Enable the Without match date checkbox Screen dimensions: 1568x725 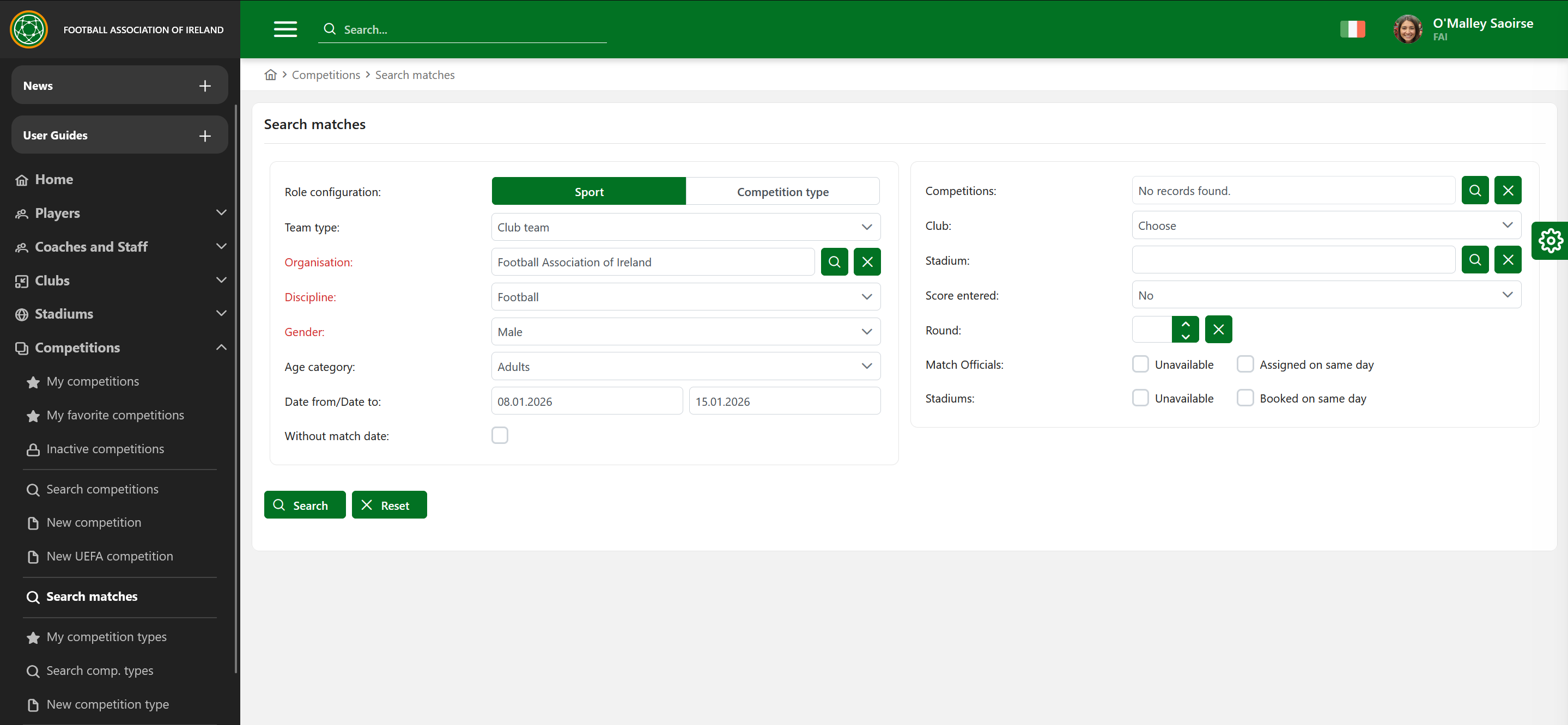pos(500,435)
